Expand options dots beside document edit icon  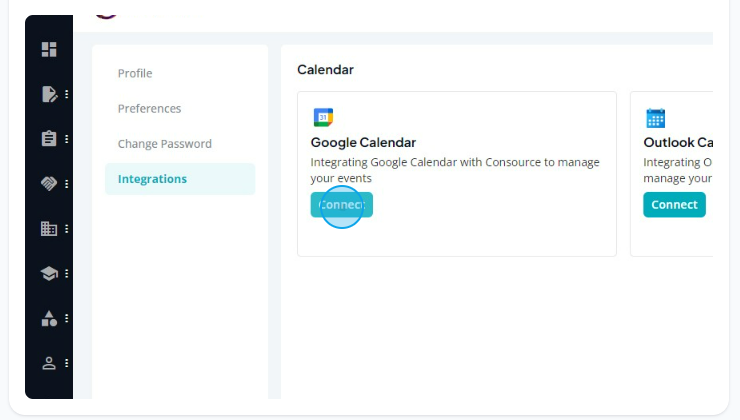click(67, 94)
